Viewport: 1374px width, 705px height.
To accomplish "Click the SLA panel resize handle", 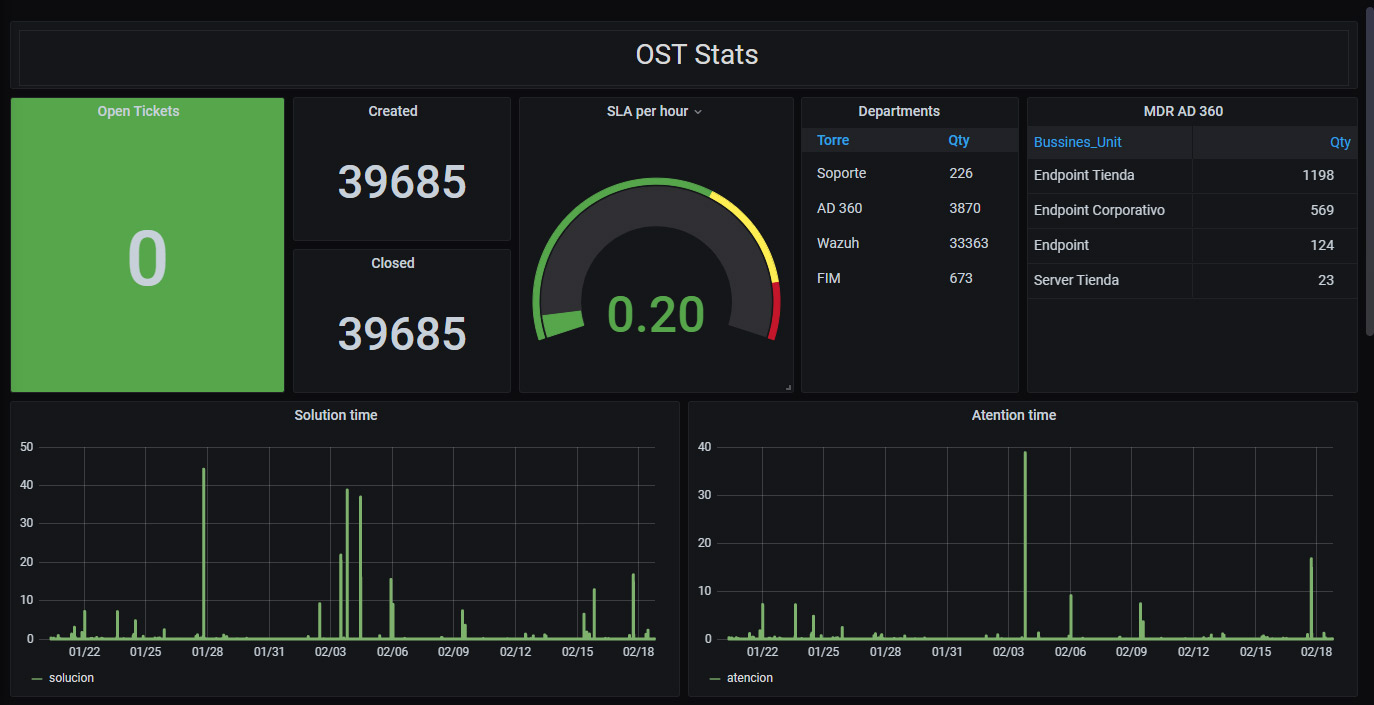I will [x=788, y=387].
